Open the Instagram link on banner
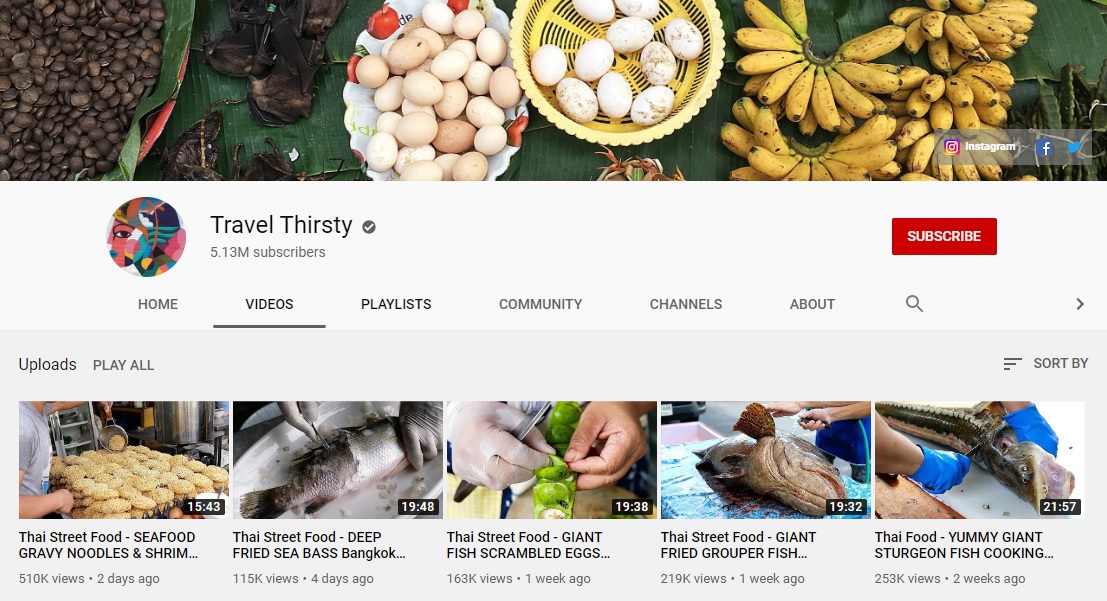The height and width of the screenshot is (601, 1107). pos(980,147)
